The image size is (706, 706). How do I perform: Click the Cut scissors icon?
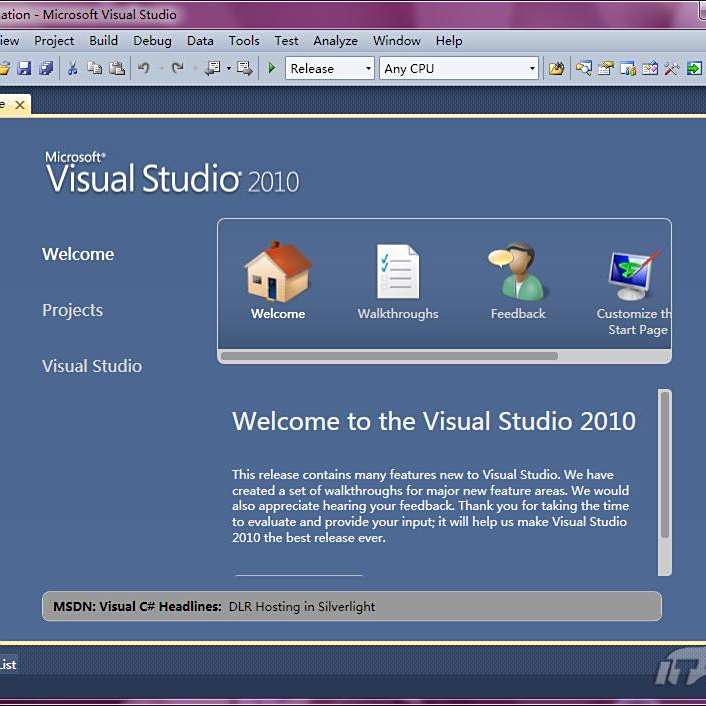pyautogui.click(x=72, y=68)
